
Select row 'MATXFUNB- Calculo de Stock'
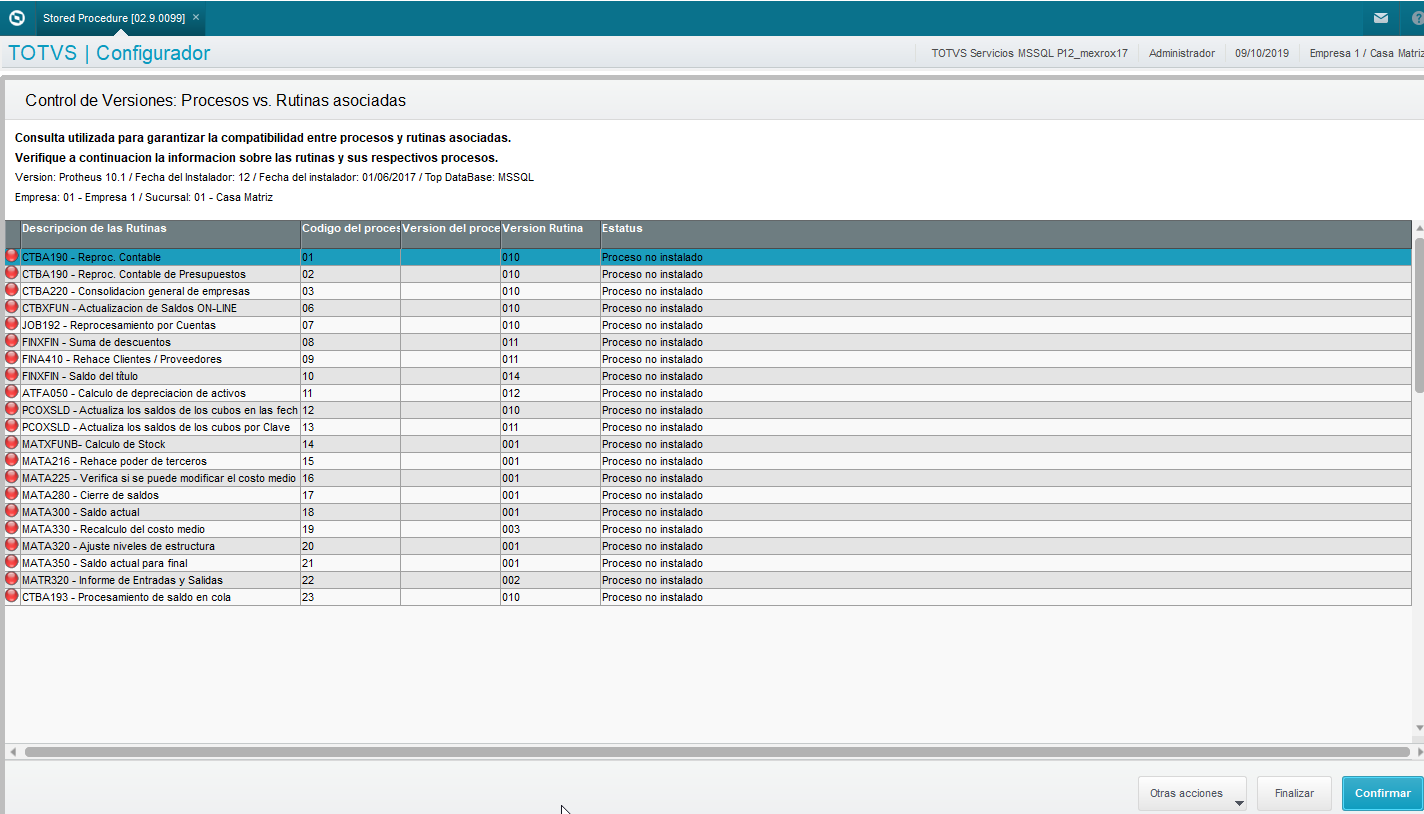[708, 444]
